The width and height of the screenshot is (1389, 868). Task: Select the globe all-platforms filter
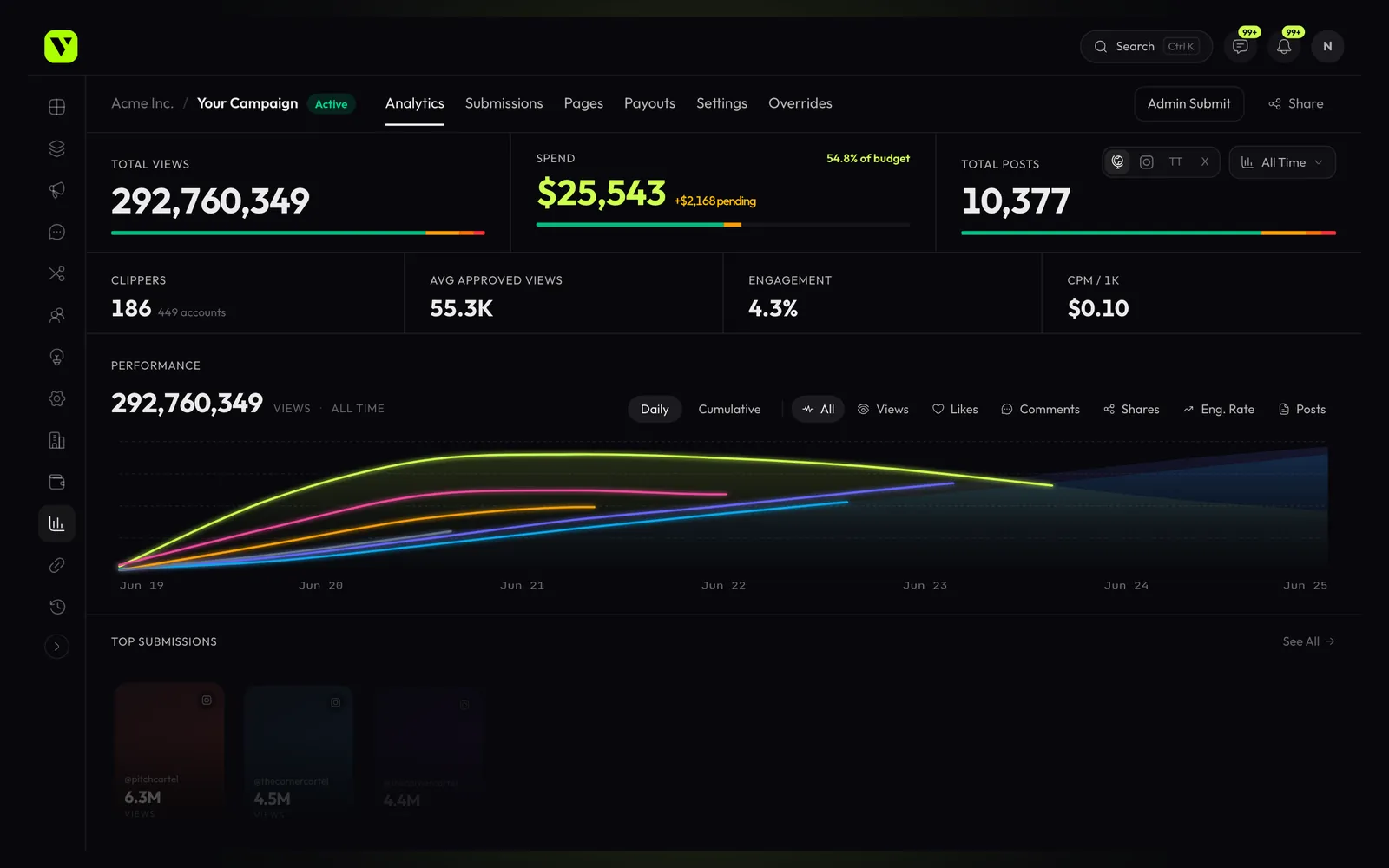pyautogui.click(x=1118, y=162)
